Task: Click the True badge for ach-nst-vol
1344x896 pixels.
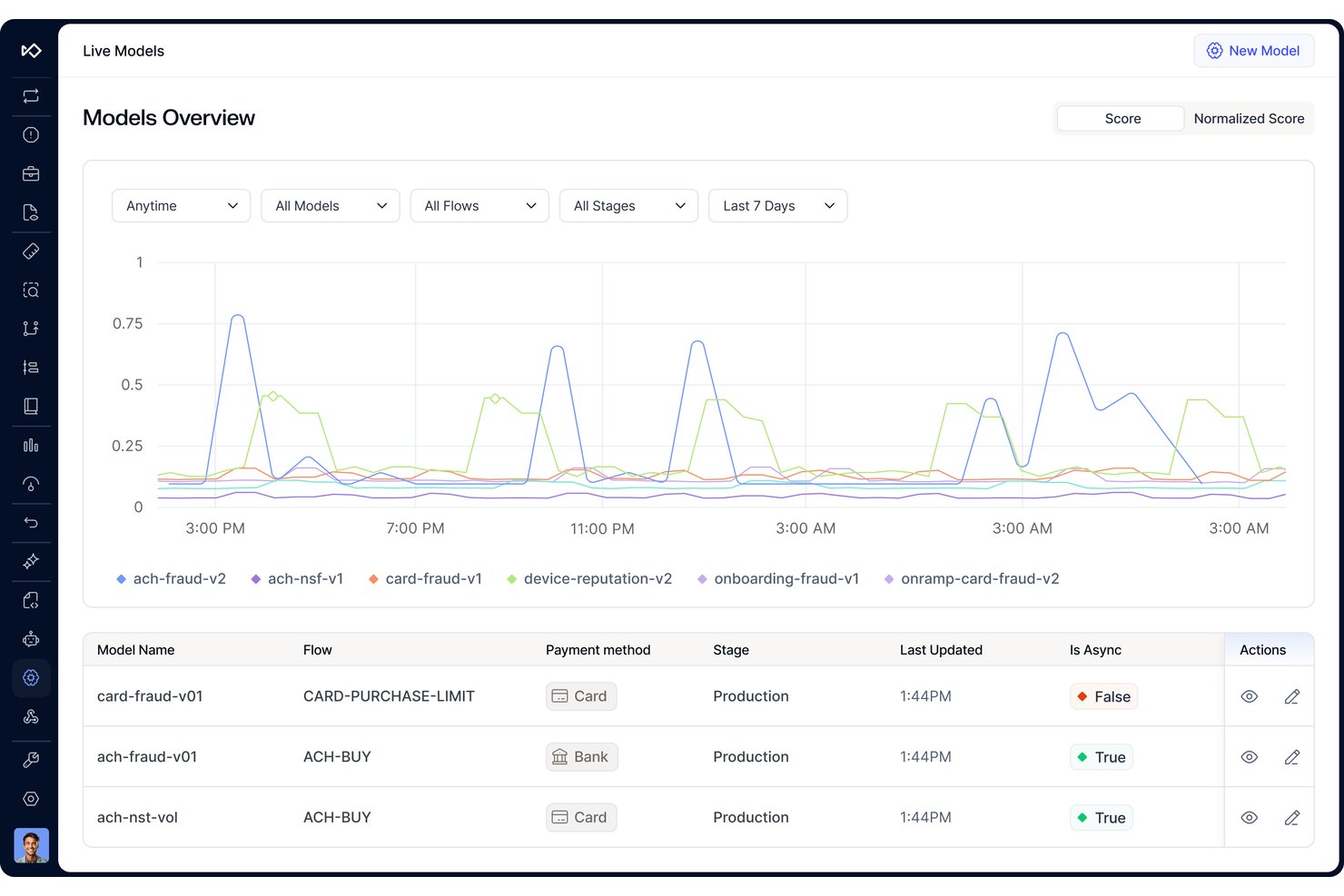Action: click(x=1102, y=818)
